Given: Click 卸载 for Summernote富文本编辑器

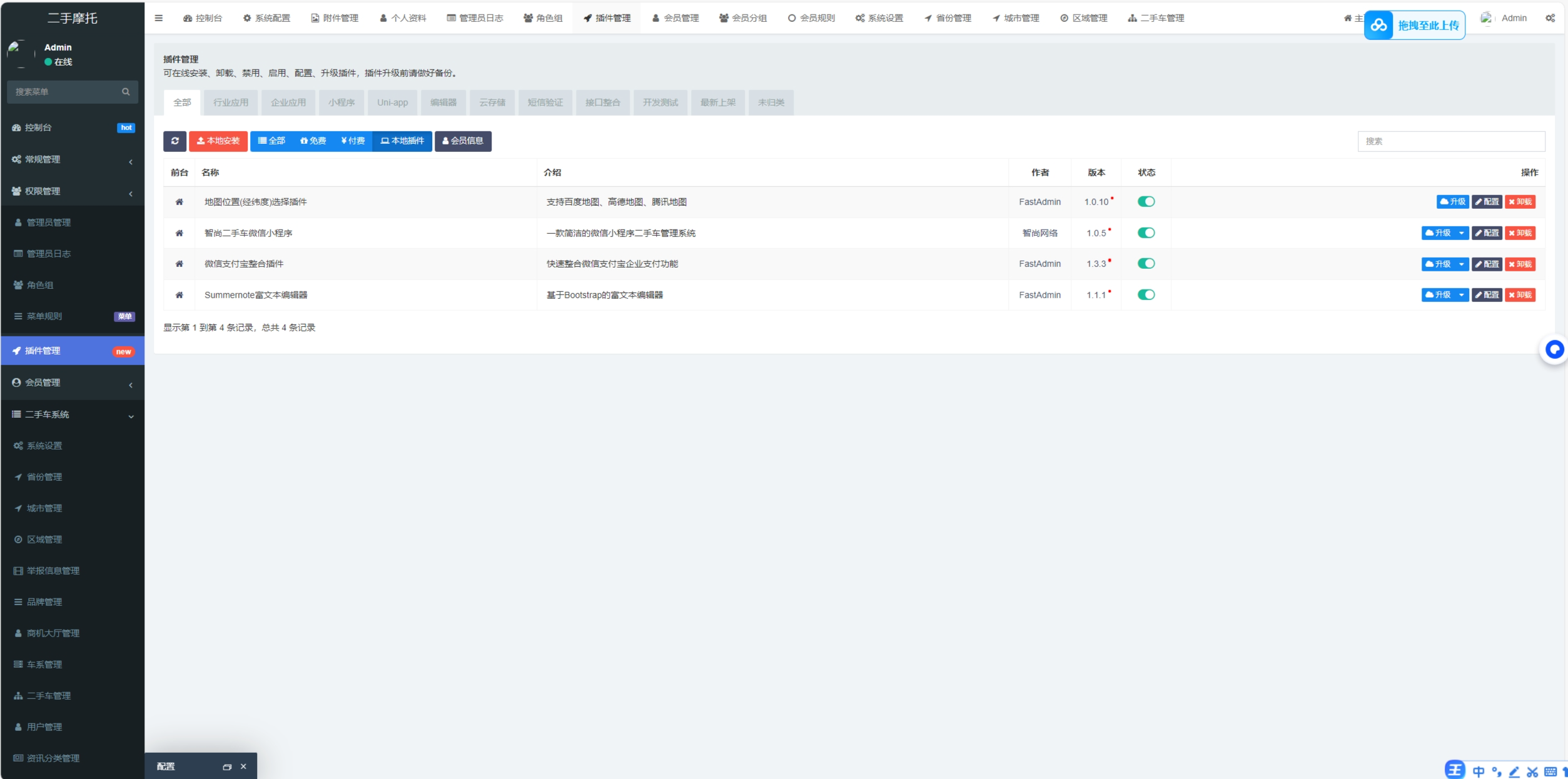Looking at the screenshot, I should [1520, 295].
